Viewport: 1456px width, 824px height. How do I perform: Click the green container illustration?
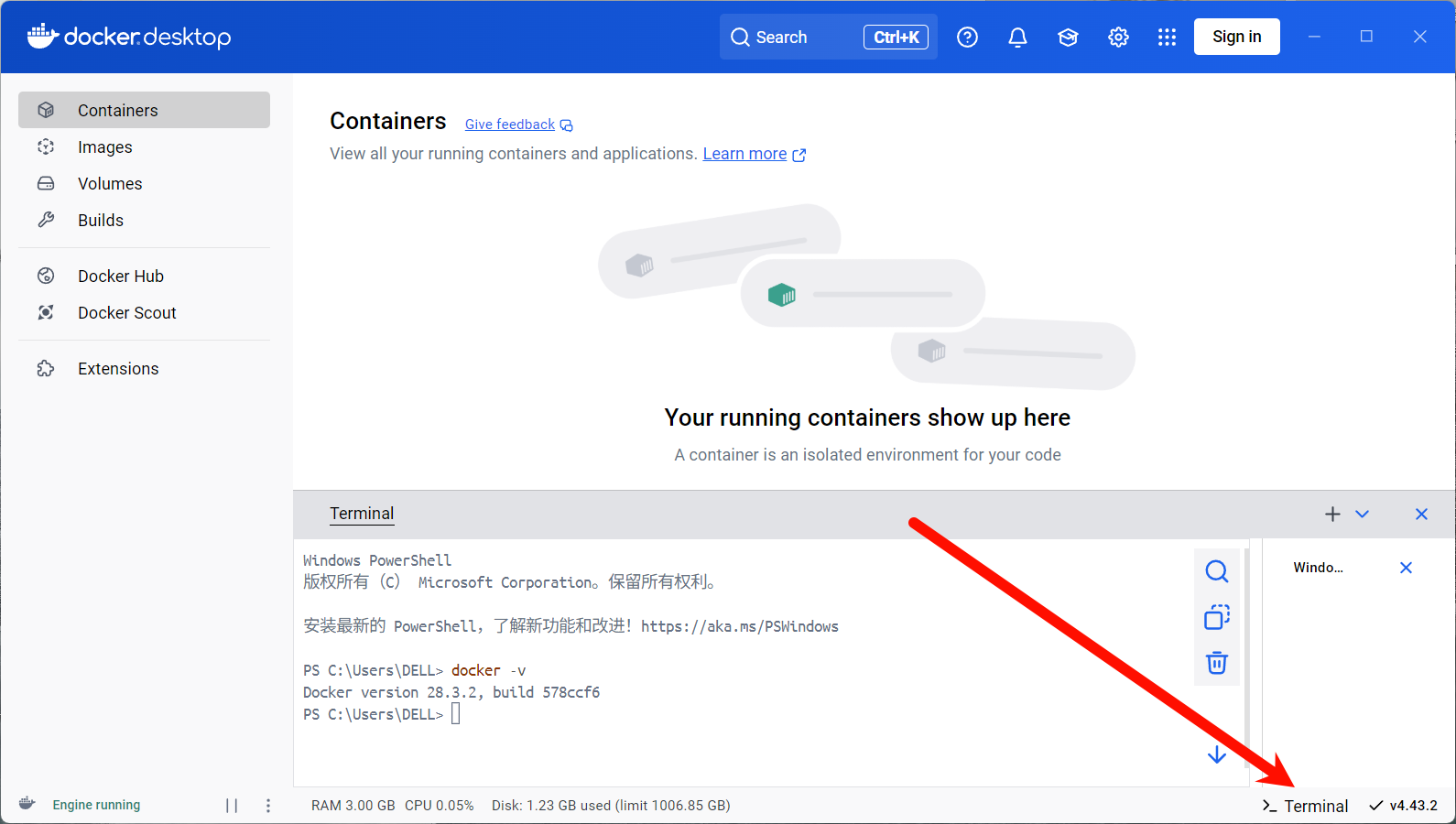point(782,295)
